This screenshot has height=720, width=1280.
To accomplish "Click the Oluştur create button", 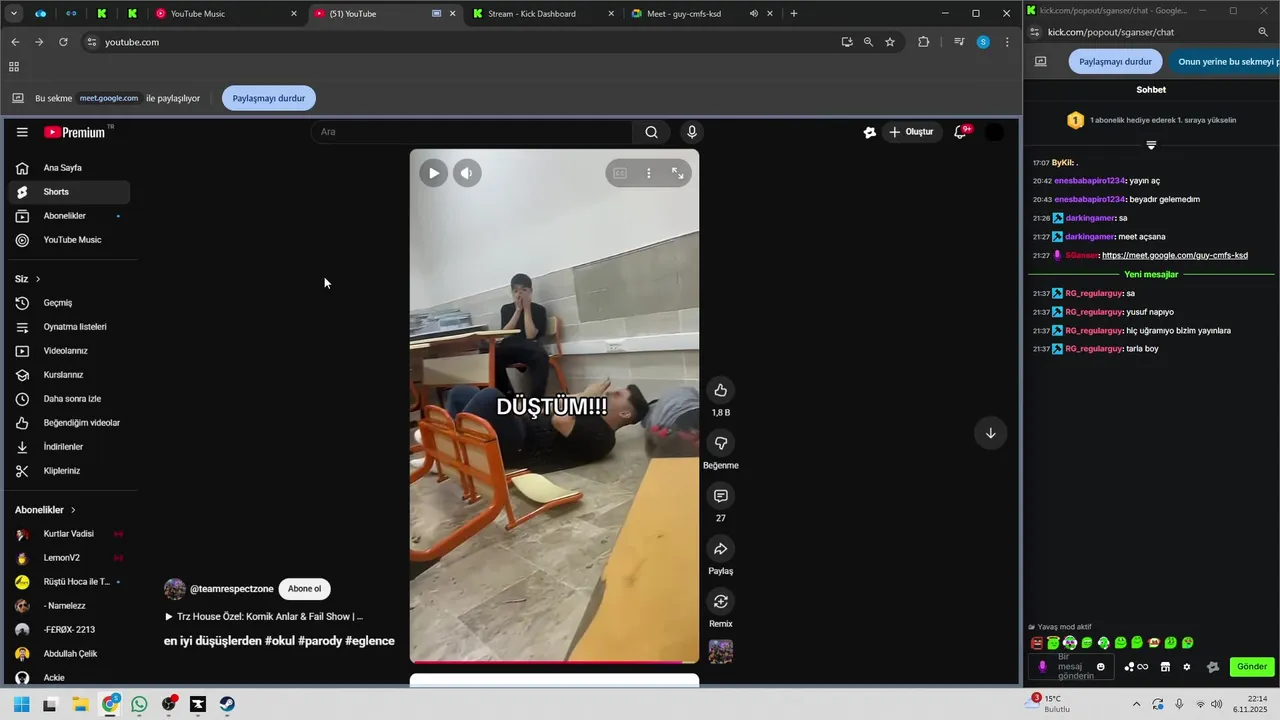I will click(911, 132).
